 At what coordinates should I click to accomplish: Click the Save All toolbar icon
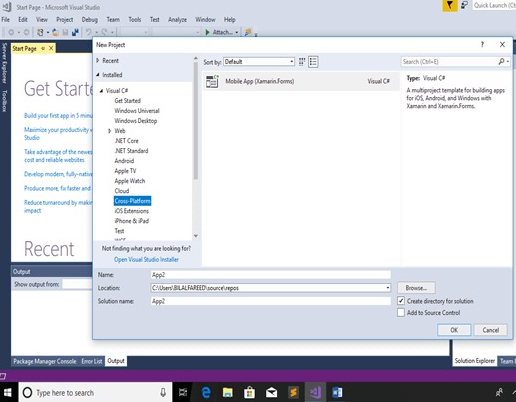(75, 32)
